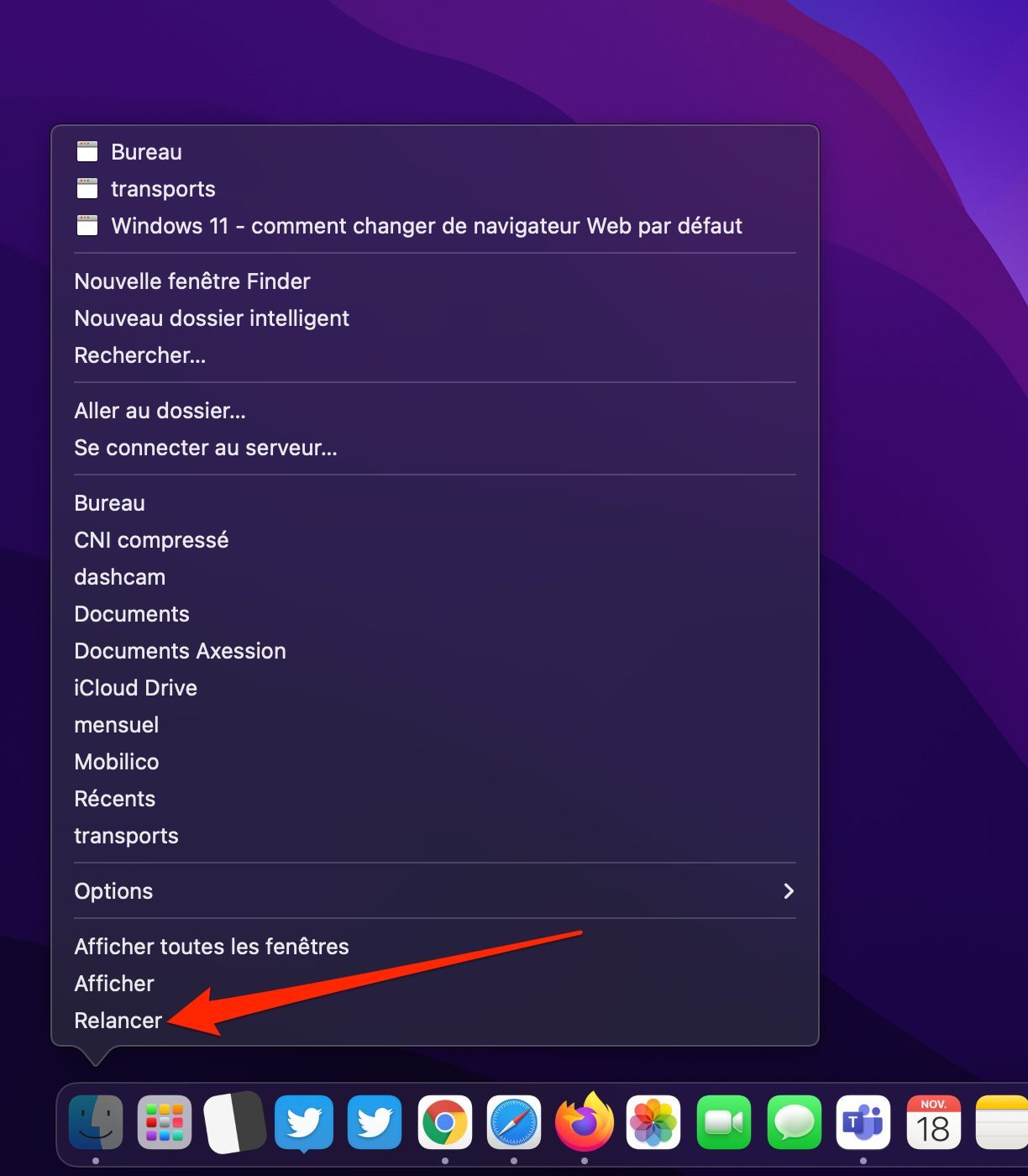Open Microsoft Teams from the Dock

863,1122
